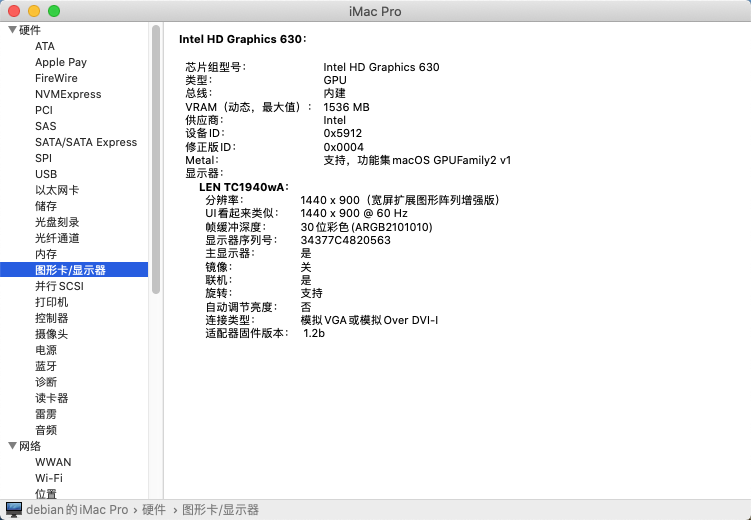
Task: Click the VRAM value 1536 MB
Action: coord(346,107)
